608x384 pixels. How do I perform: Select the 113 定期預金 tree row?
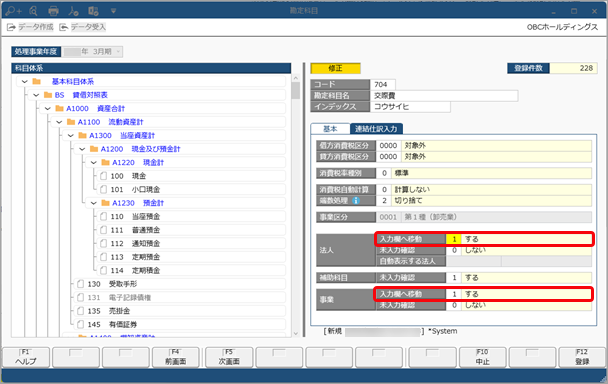click(x=192, y=257)
